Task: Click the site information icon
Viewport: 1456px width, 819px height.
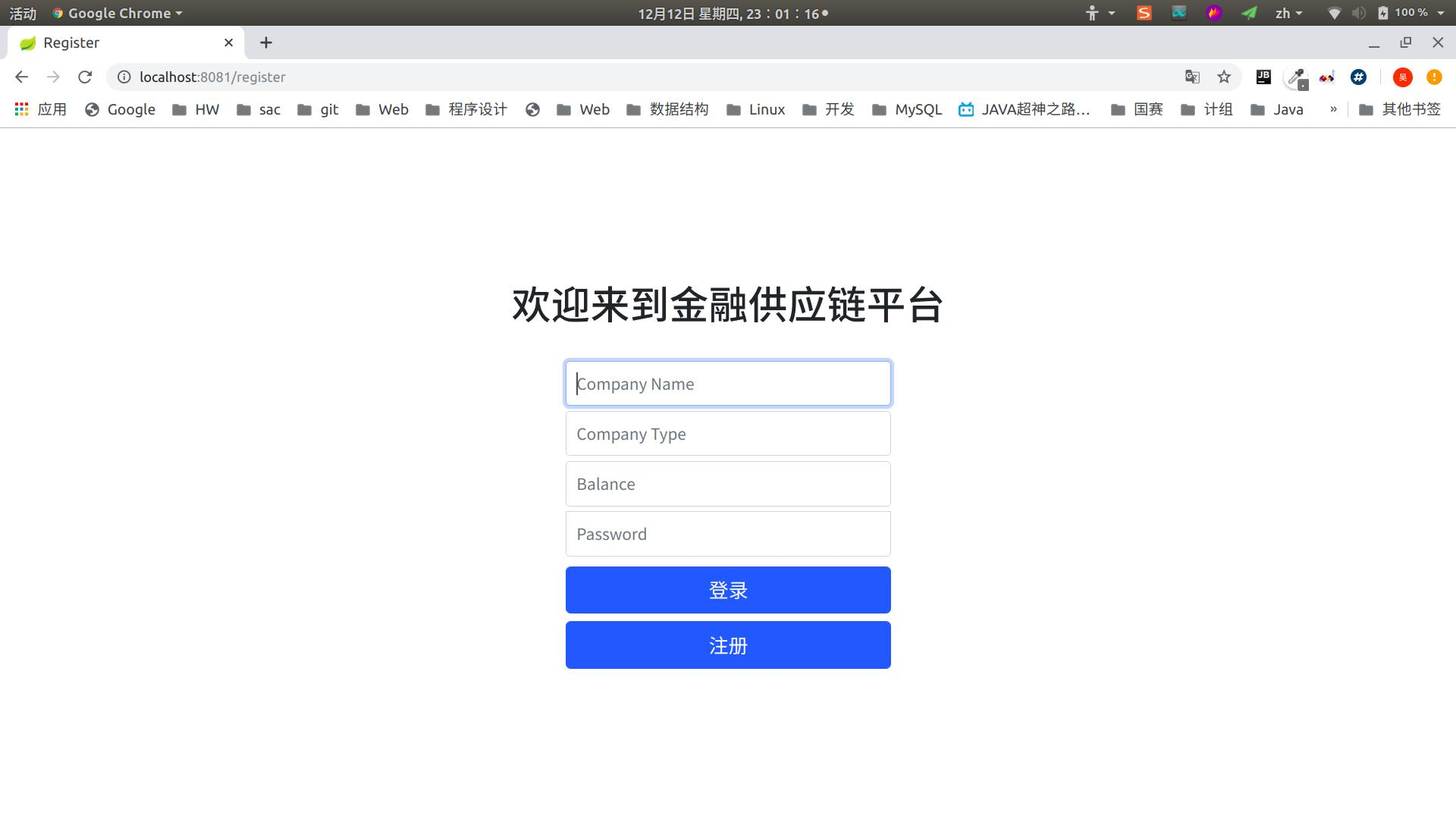Action: [x=124, y=77]
